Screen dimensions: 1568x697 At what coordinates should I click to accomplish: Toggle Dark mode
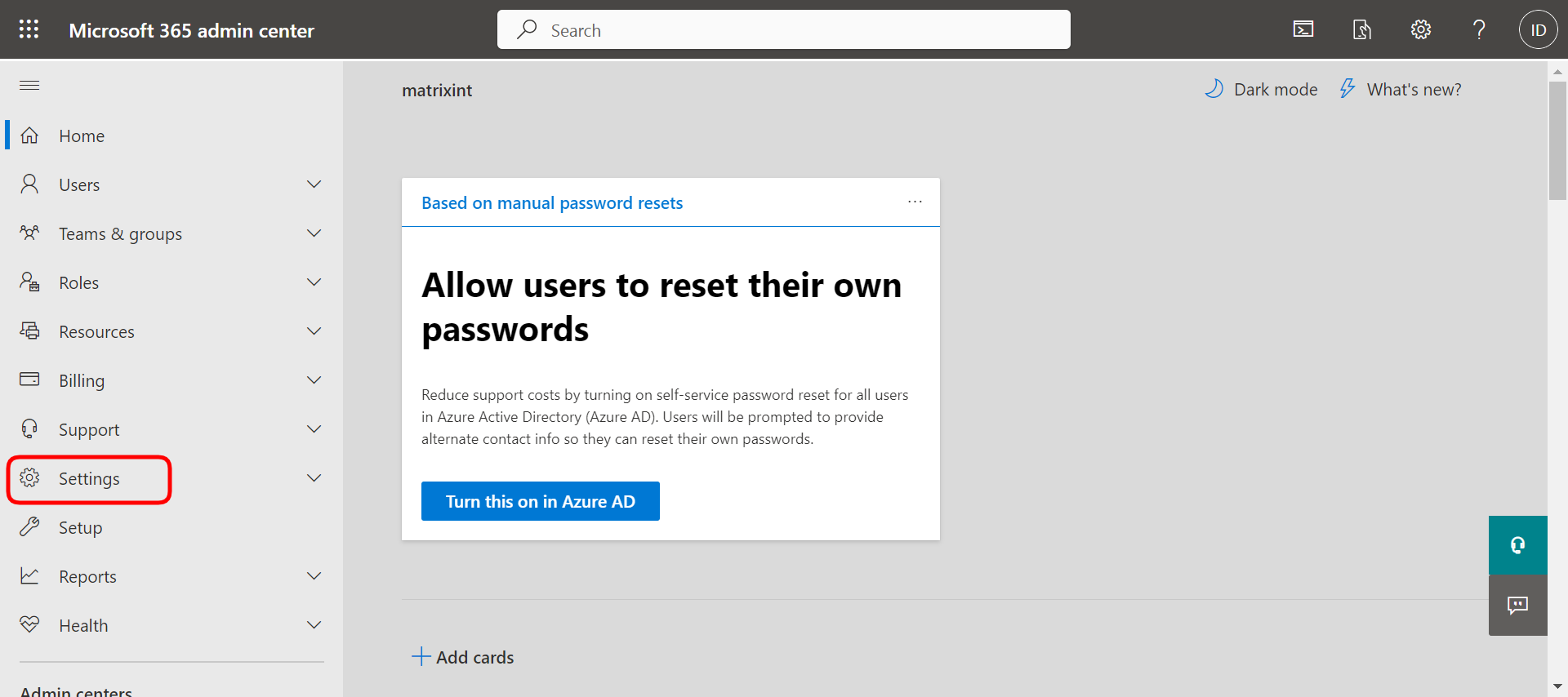point(1261,89)
